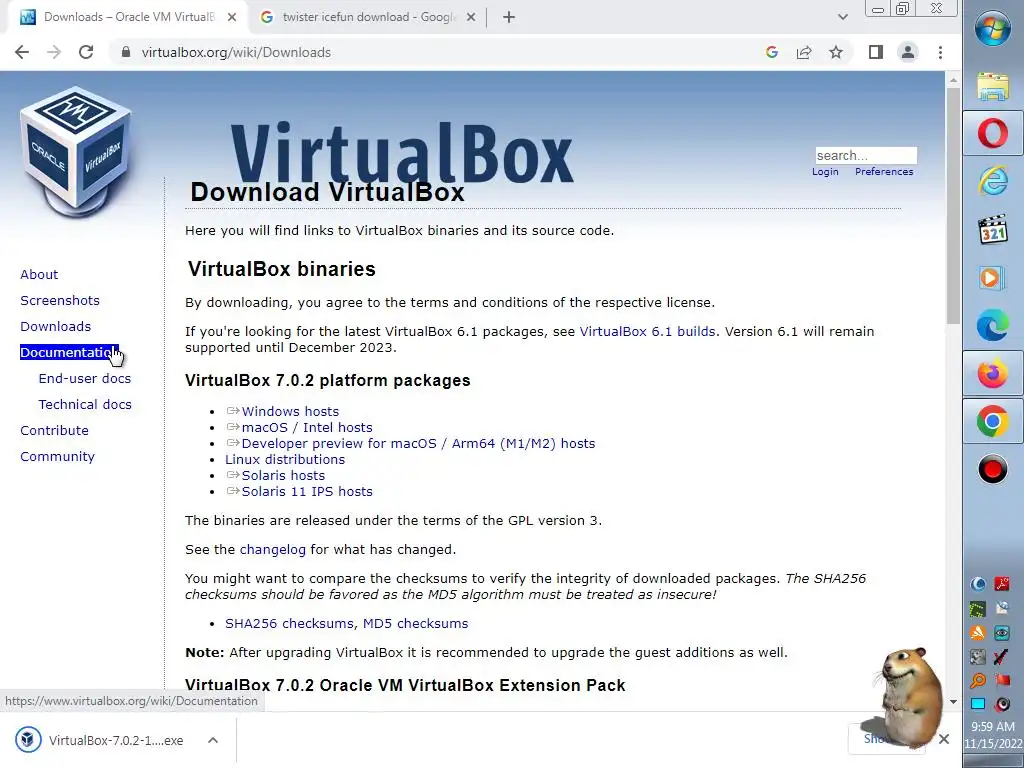Open the Screenshots sidebar link
1024x768 pixels.
click(60, 300)
